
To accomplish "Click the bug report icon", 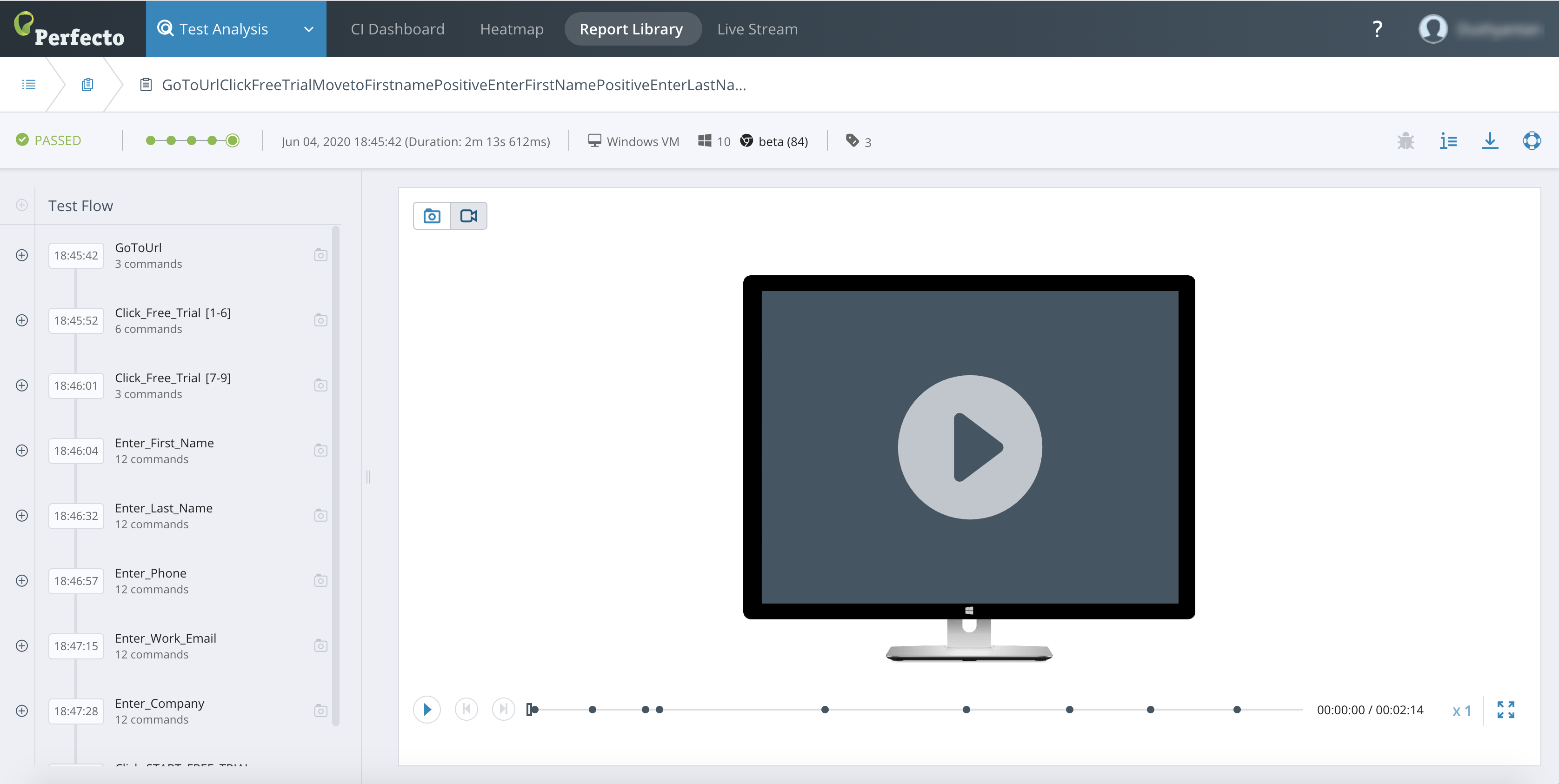I will (1405, 141).
